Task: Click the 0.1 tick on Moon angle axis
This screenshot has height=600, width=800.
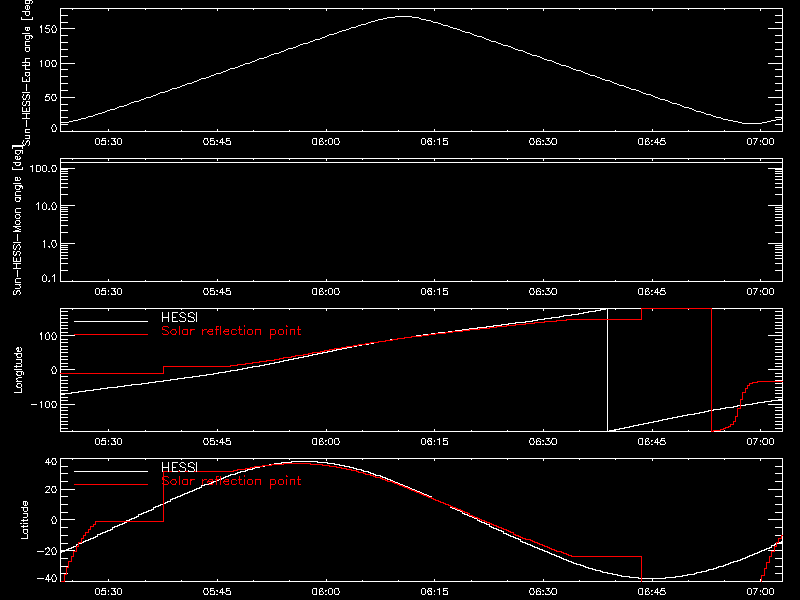Action: coord(51,278)
